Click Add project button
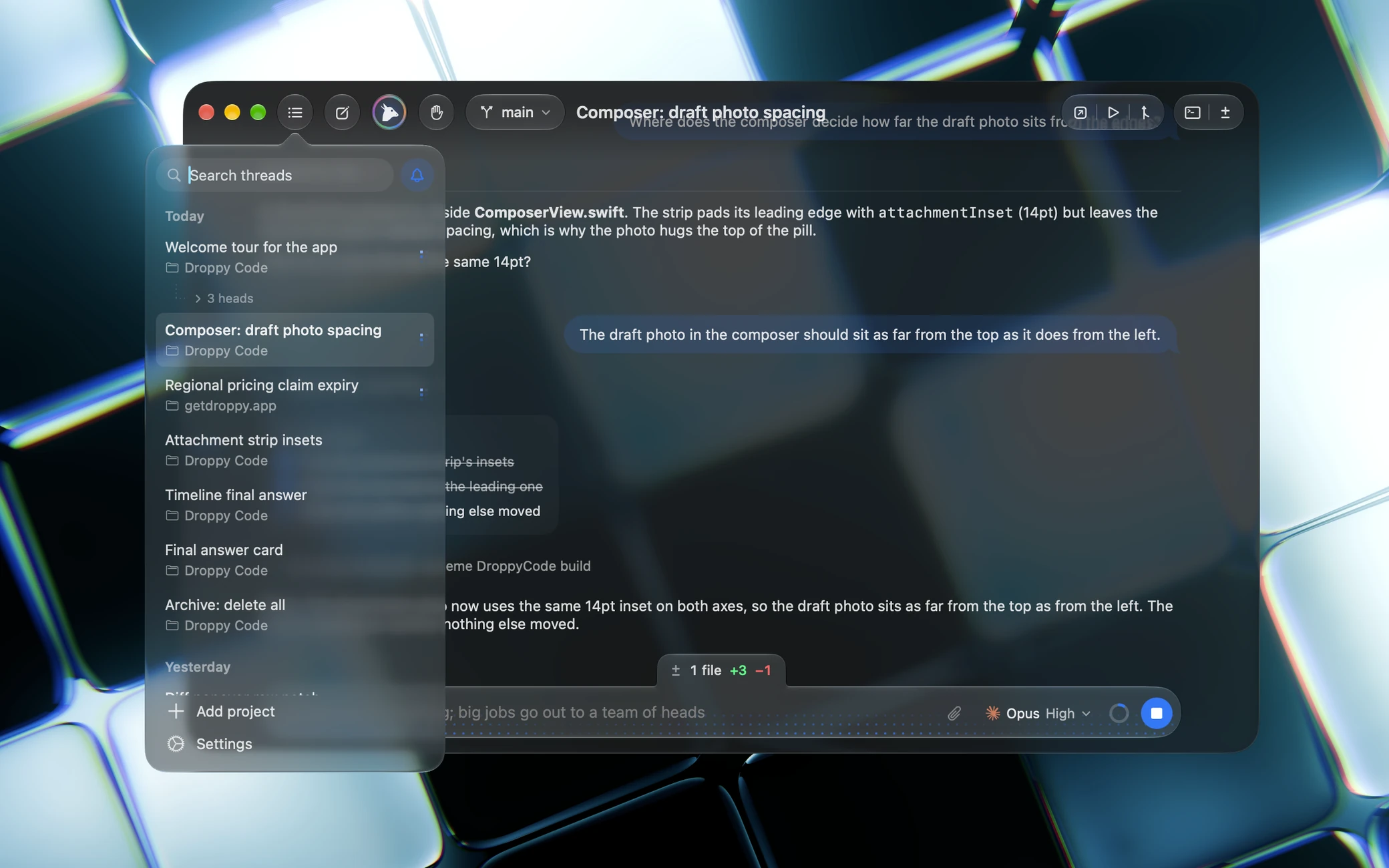 click(221, 711)
